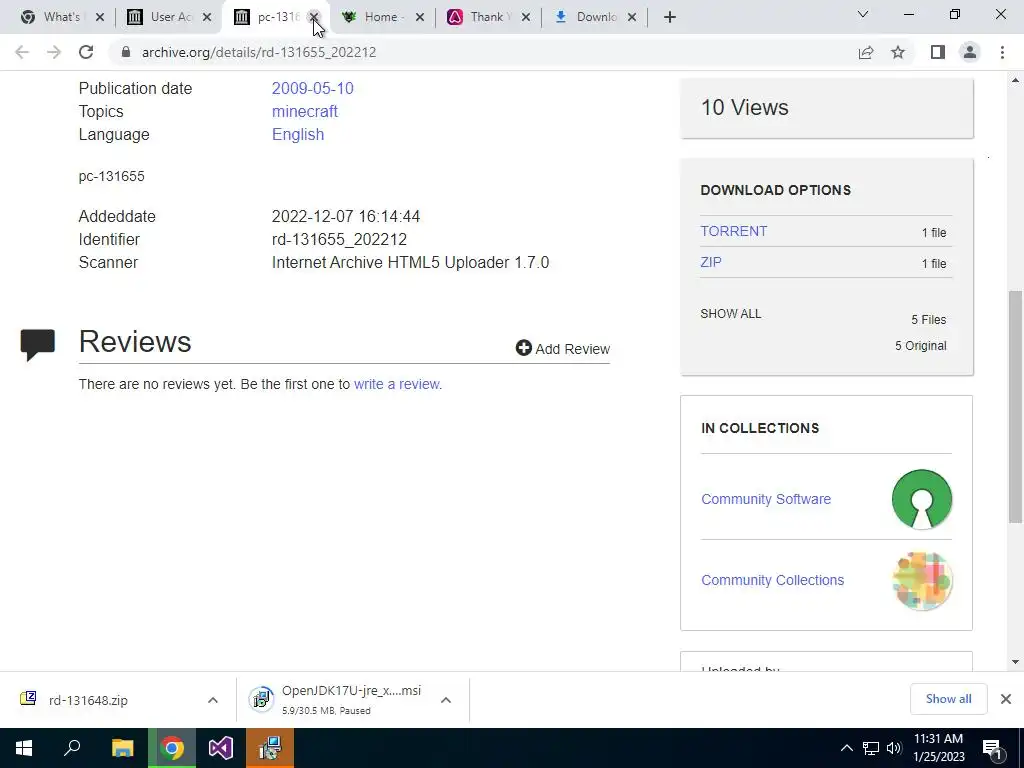Open the Community Collections link
The image size is (1024, 768).
tap(772, 580)
